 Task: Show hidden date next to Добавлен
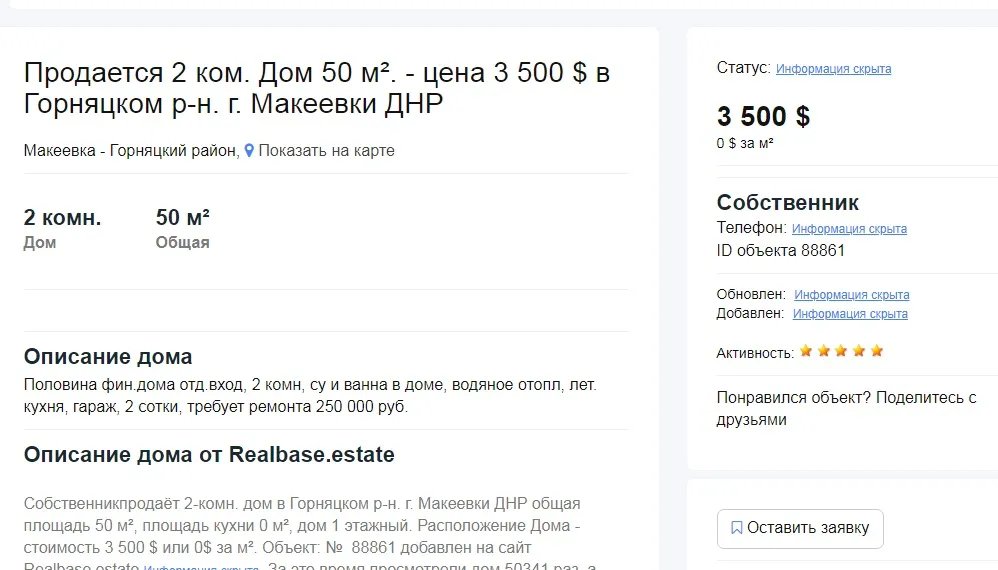[850, 314]
